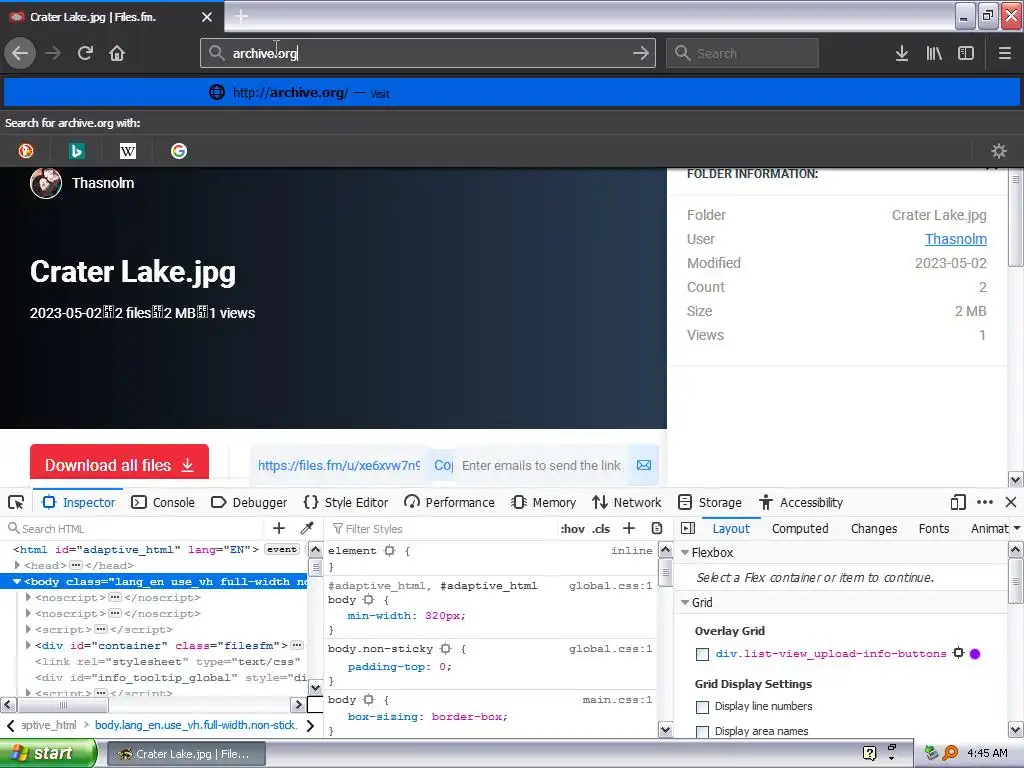Check Display line numbers
Screen dimensions: 1024x768
pyautogui.click(x=702, y=707)
